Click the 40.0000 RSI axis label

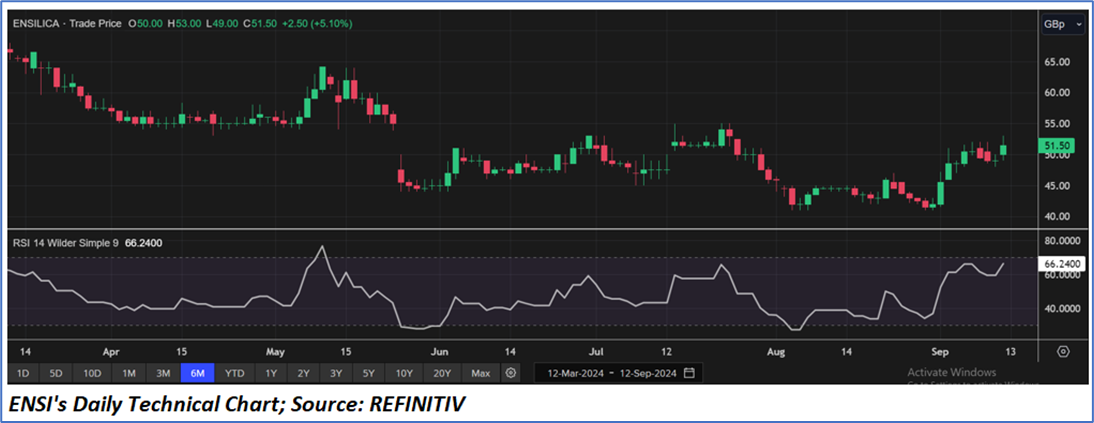[x=1061, y=309]
